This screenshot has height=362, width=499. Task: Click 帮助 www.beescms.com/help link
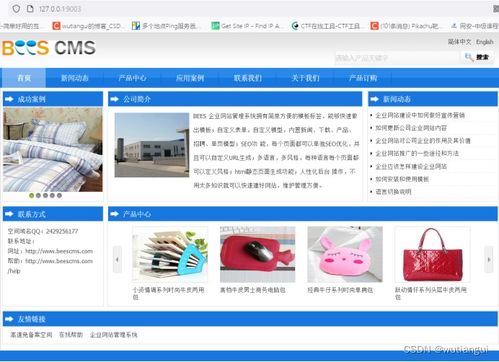[59, 261]
